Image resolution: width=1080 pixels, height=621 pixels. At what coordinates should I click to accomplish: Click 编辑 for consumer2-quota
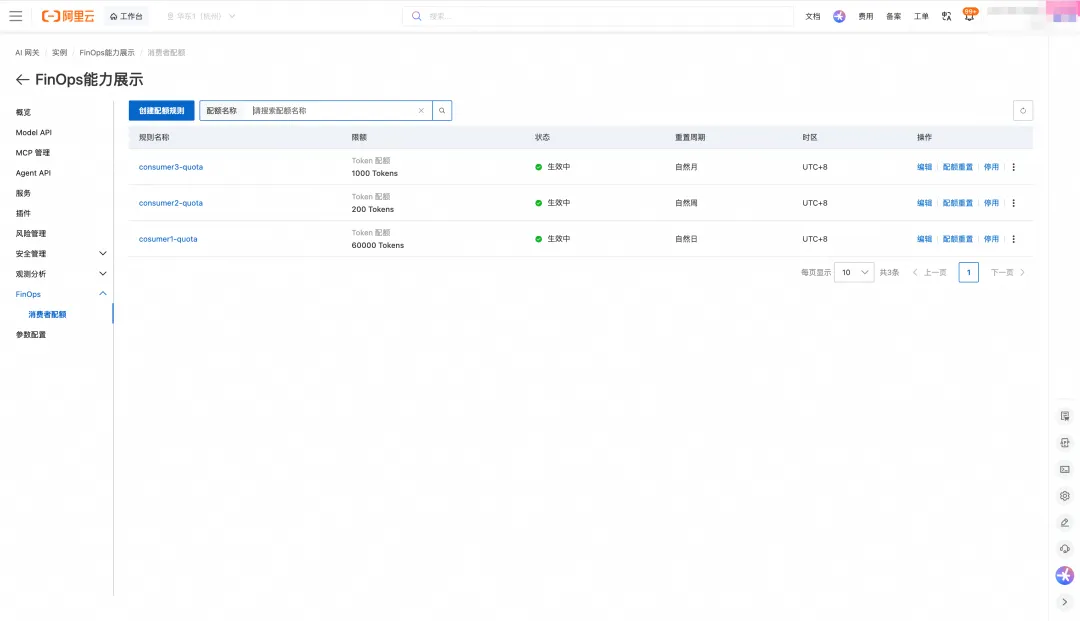(x=924, y=203)
